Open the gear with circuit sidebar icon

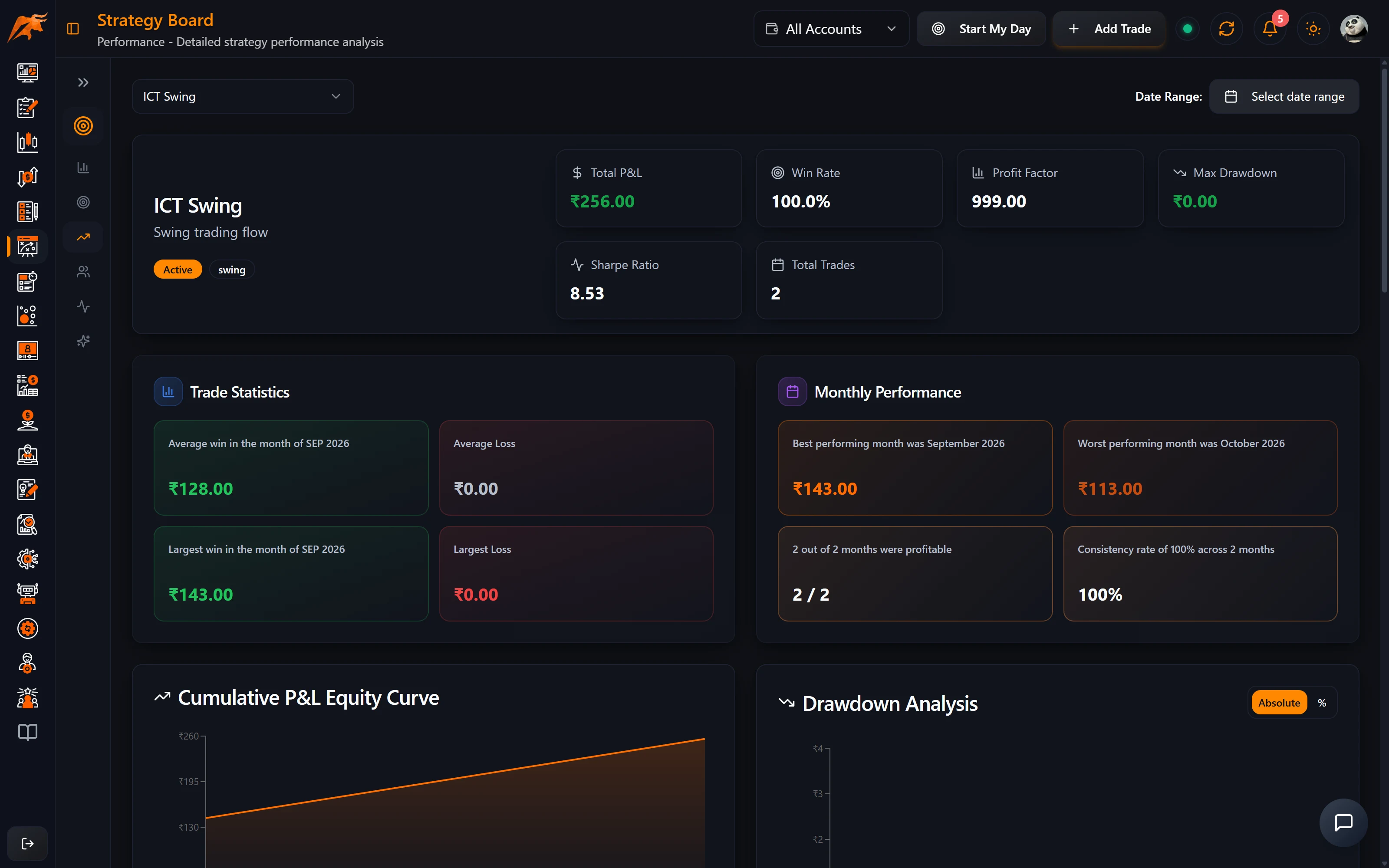(x=27, y=559)
